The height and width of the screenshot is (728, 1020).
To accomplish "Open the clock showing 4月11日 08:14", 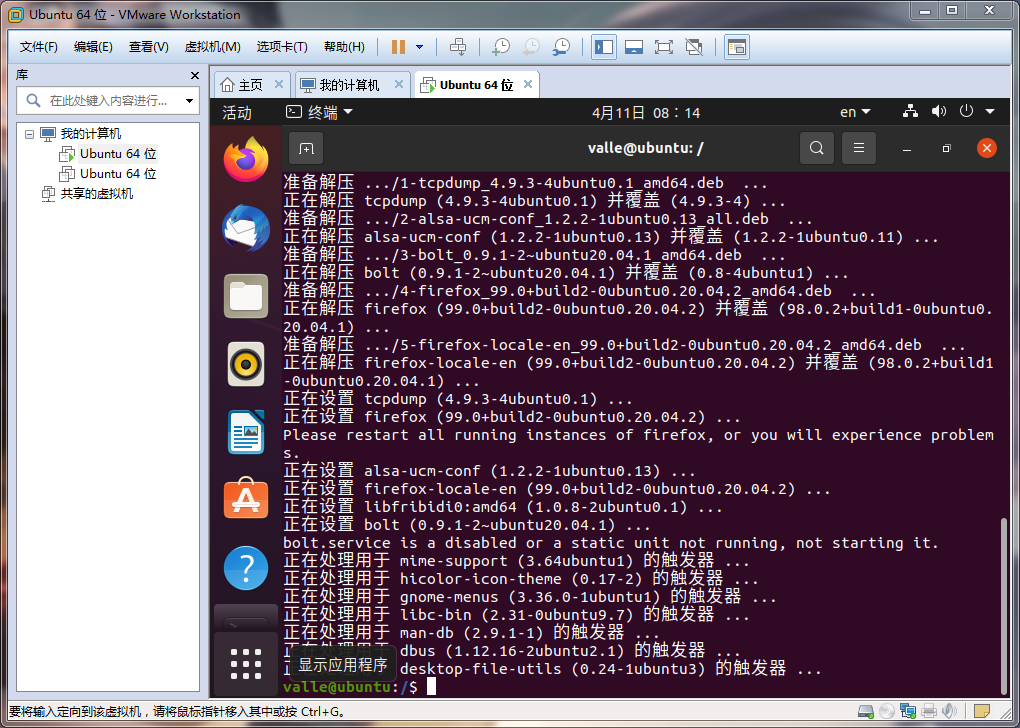I will coord(645,113).
